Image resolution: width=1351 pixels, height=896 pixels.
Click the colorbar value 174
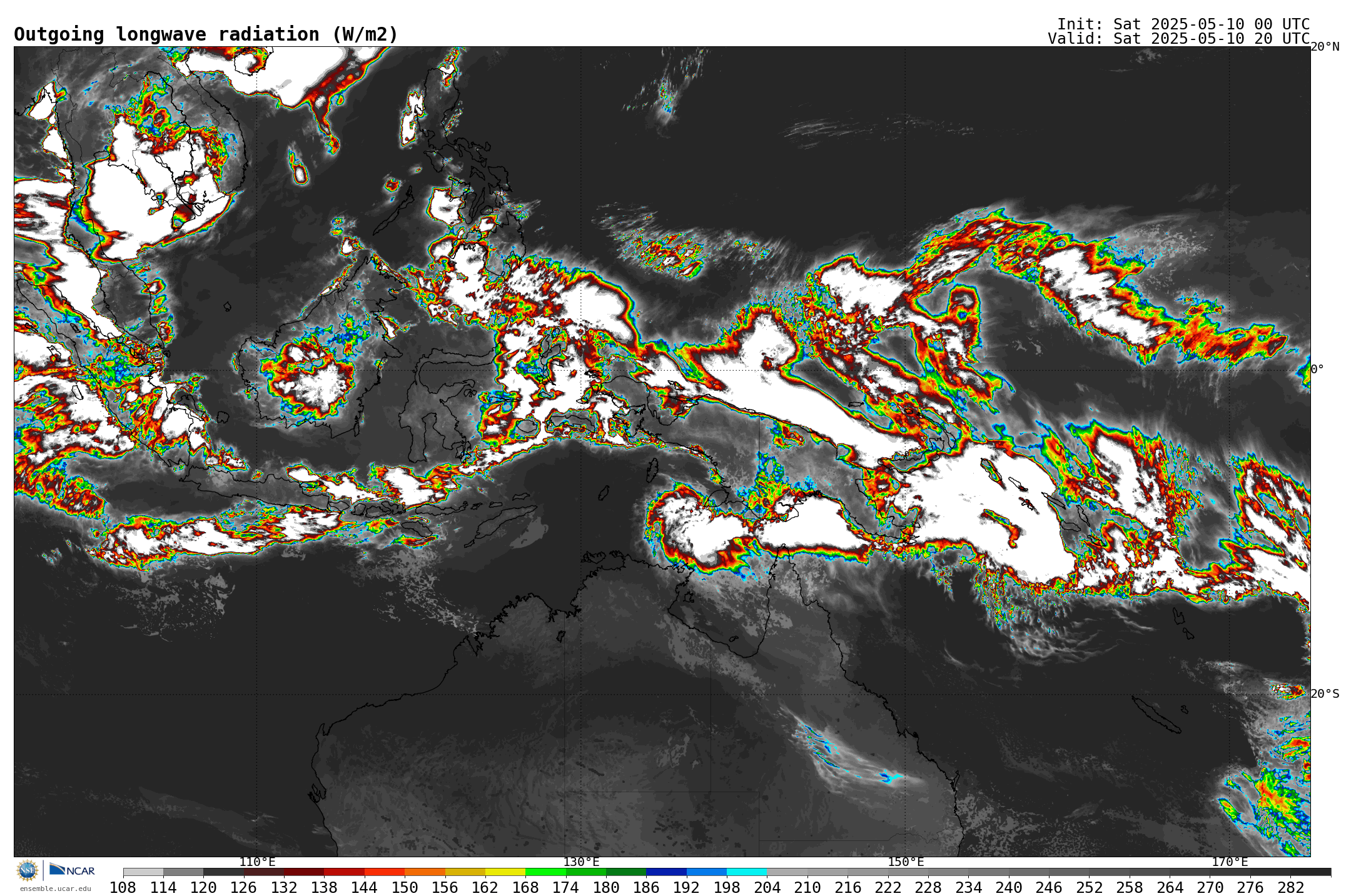click(566, 888)
